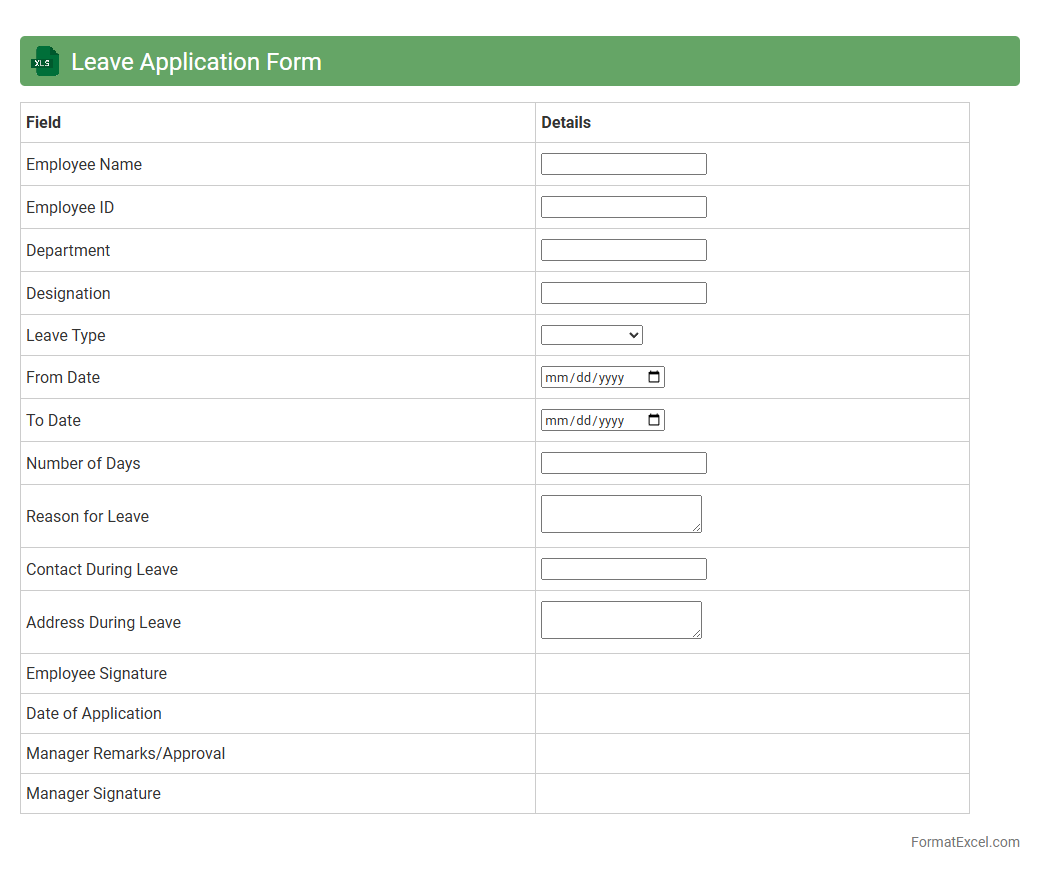Expand the Leave Type dropdown
1040x871 pixels.
click(591, 335)
